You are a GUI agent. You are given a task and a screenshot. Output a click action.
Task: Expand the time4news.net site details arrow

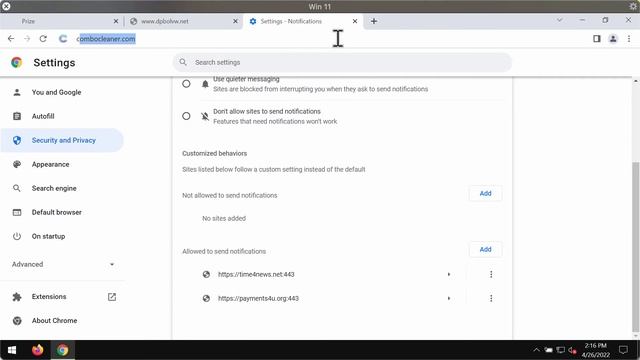coord(449,274)
